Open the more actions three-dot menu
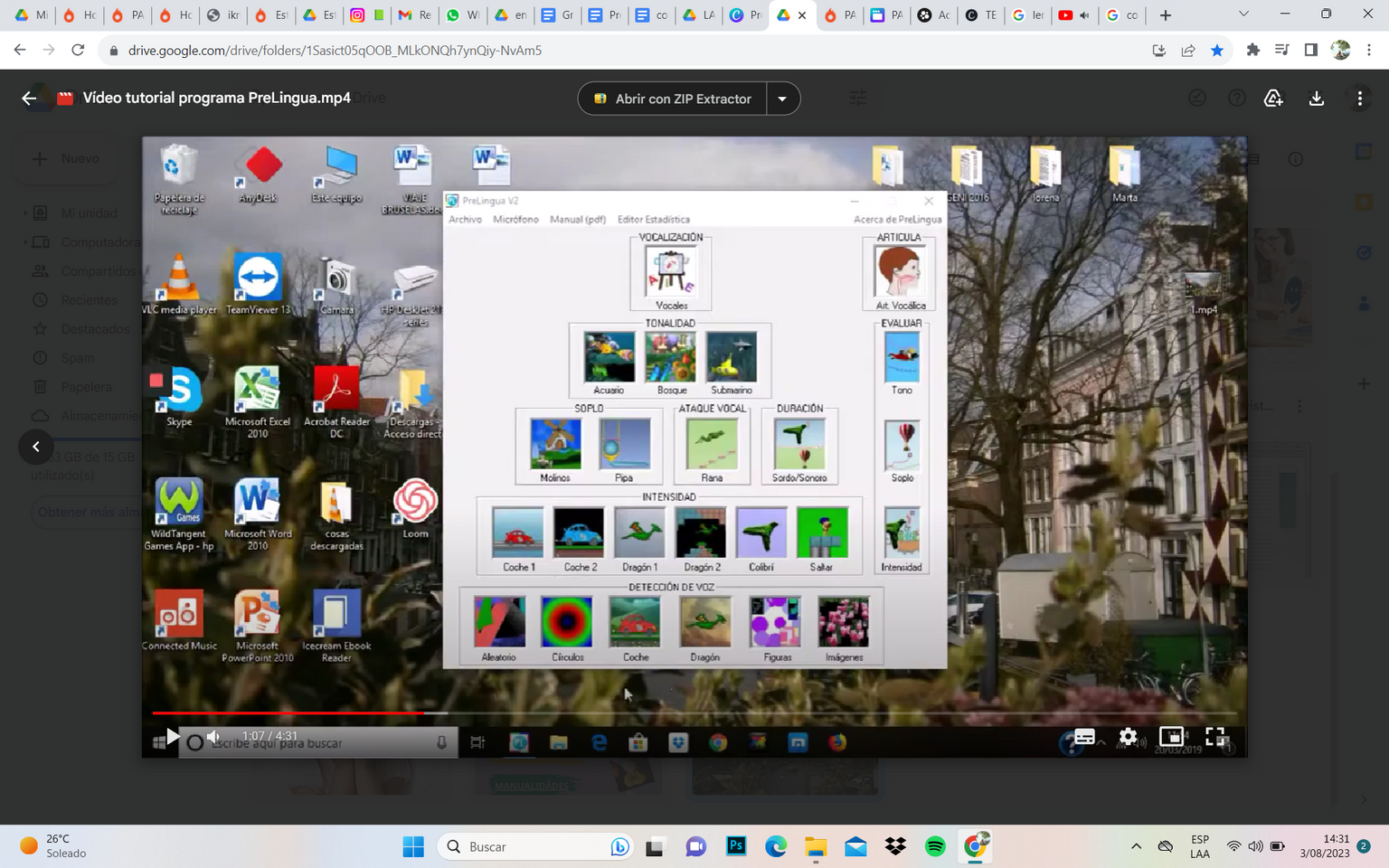The height and width of the screenshot is (868, 1389). point(1359,99)
